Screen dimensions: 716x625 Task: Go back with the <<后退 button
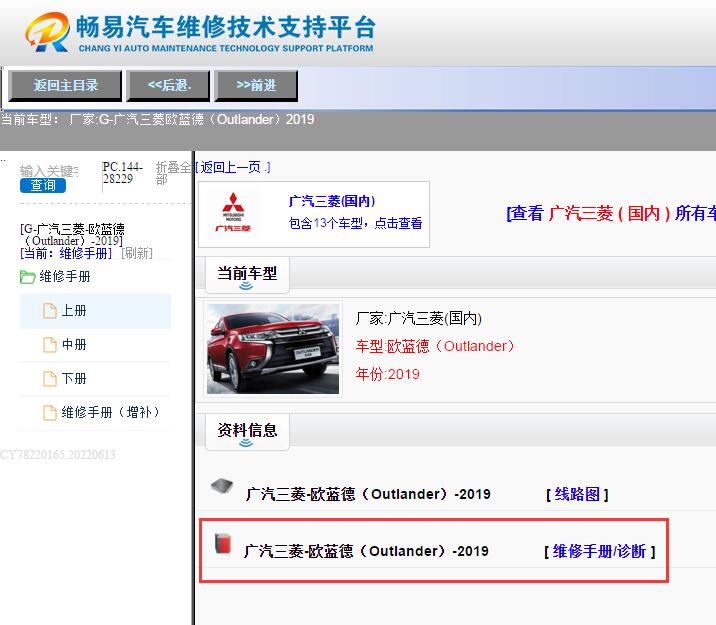[x=168, y=85]
